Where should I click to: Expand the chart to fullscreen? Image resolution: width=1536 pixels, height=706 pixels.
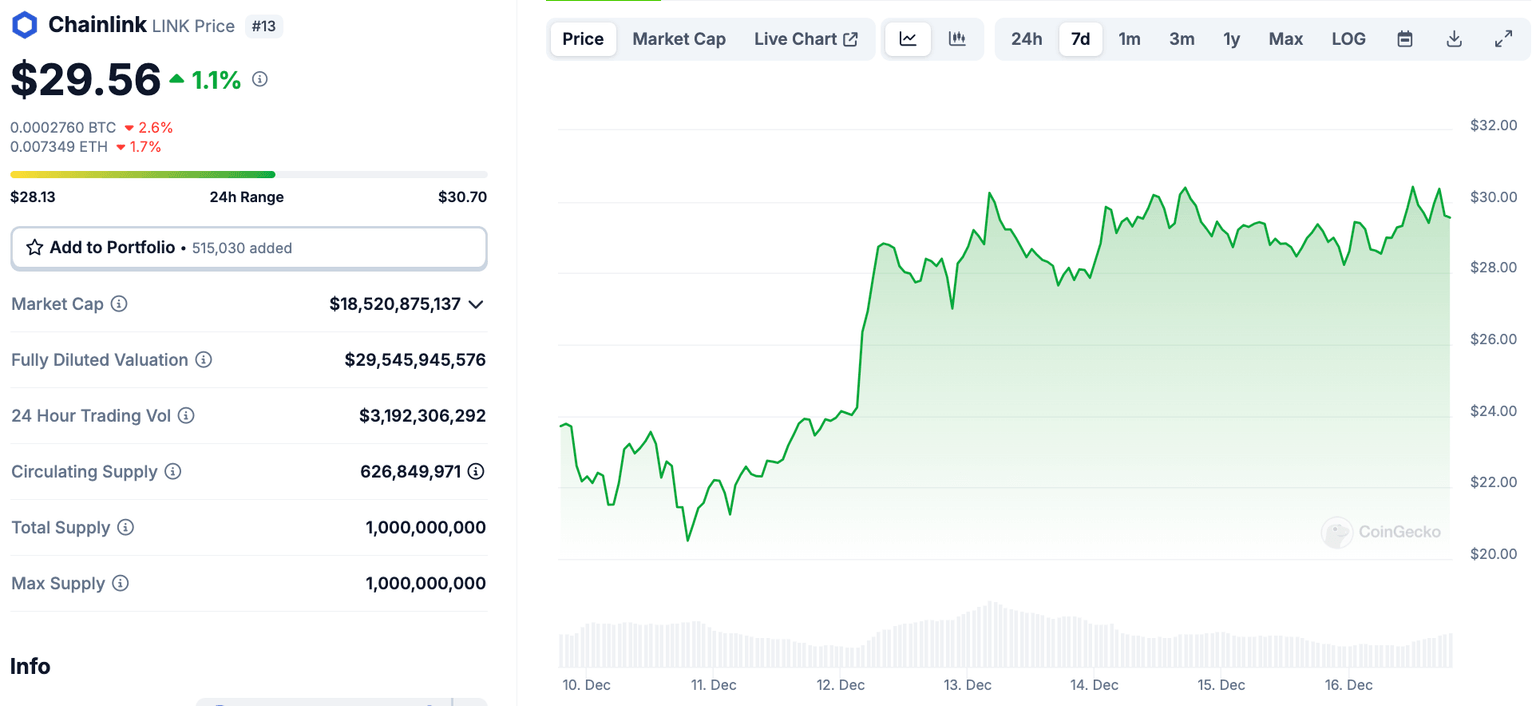click(1503, 39)
